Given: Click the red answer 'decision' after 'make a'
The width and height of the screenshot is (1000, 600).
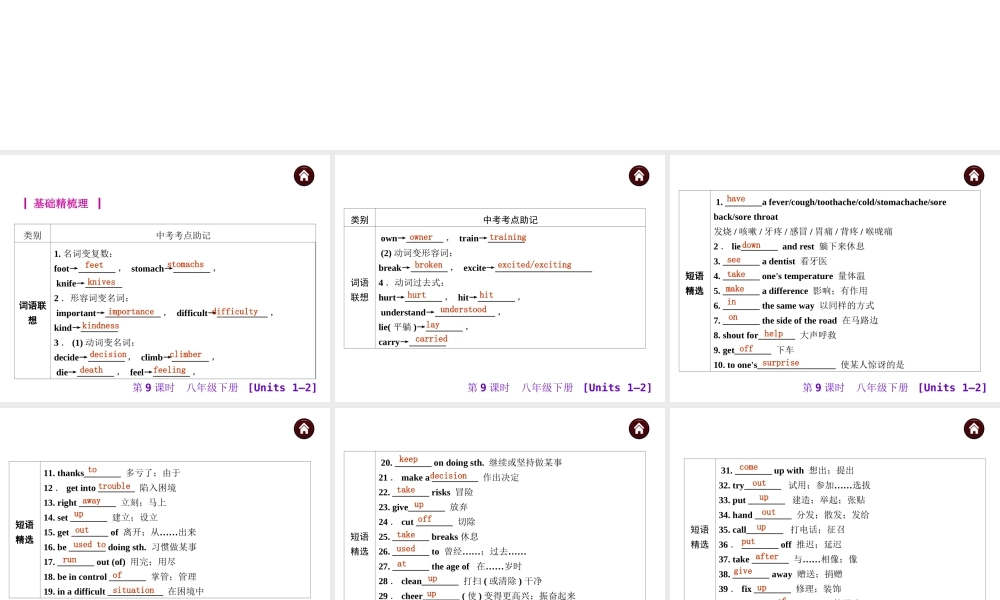Looking at the screenshot, I should coord(448,476).
